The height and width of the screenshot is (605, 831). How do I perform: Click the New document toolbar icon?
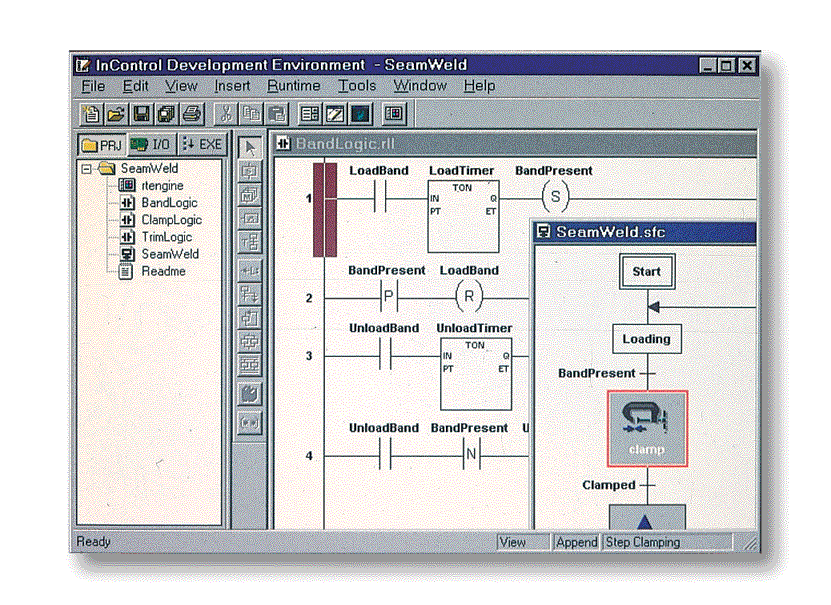[91, 113]
